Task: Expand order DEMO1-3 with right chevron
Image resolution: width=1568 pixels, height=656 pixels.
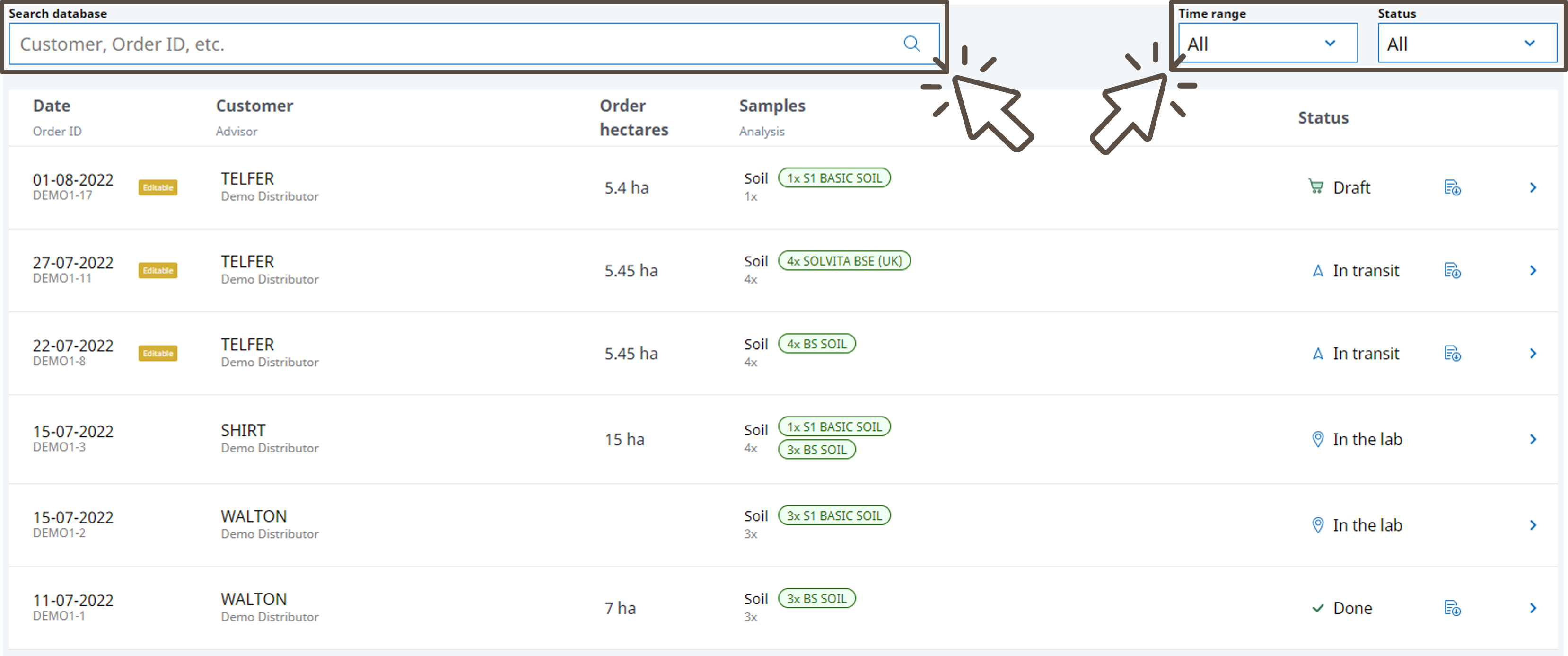Action: [x=1533, y=439]
